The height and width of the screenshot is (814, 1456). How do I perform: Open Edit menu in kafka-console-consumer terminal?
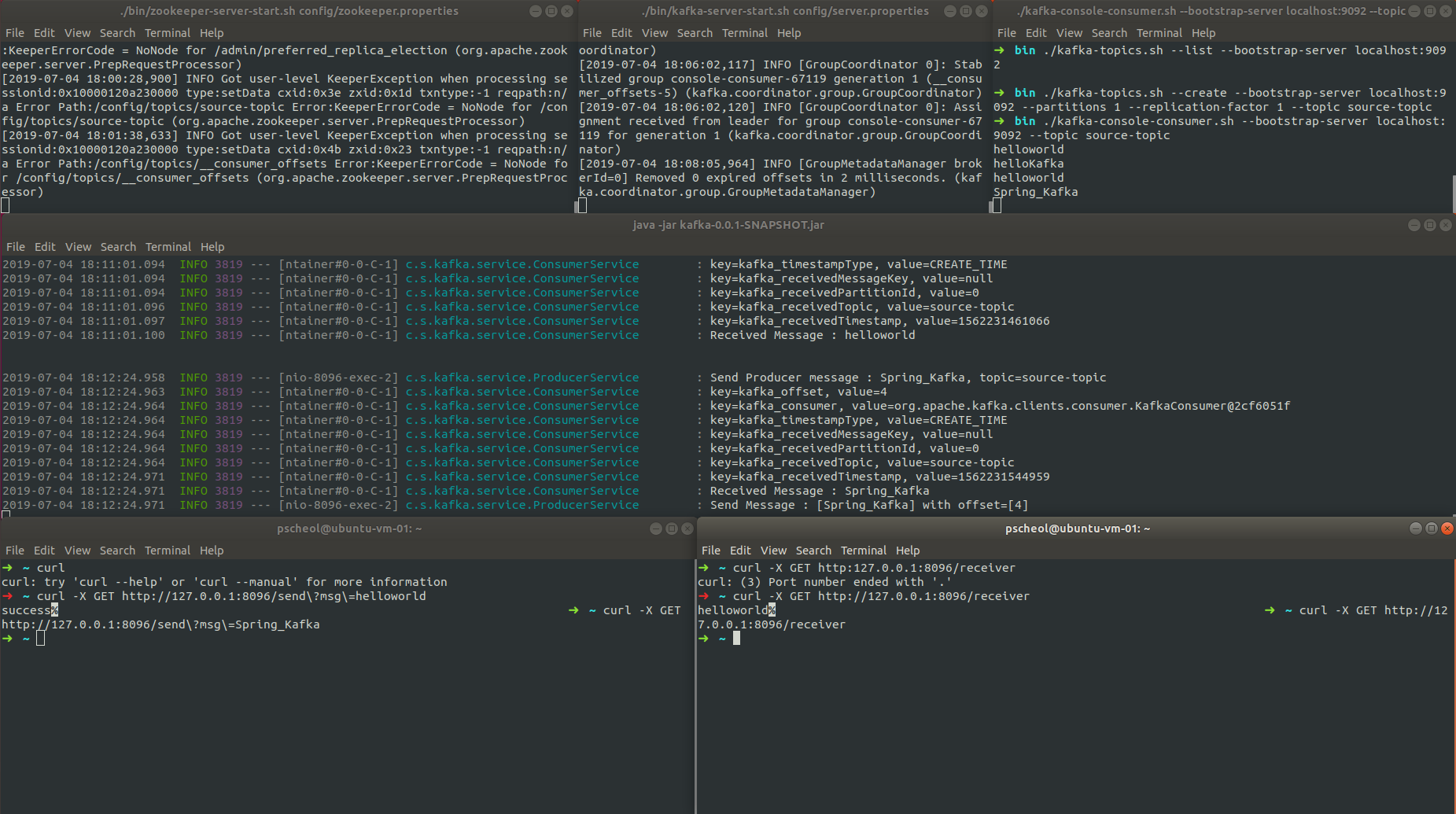coord(1036,33)
